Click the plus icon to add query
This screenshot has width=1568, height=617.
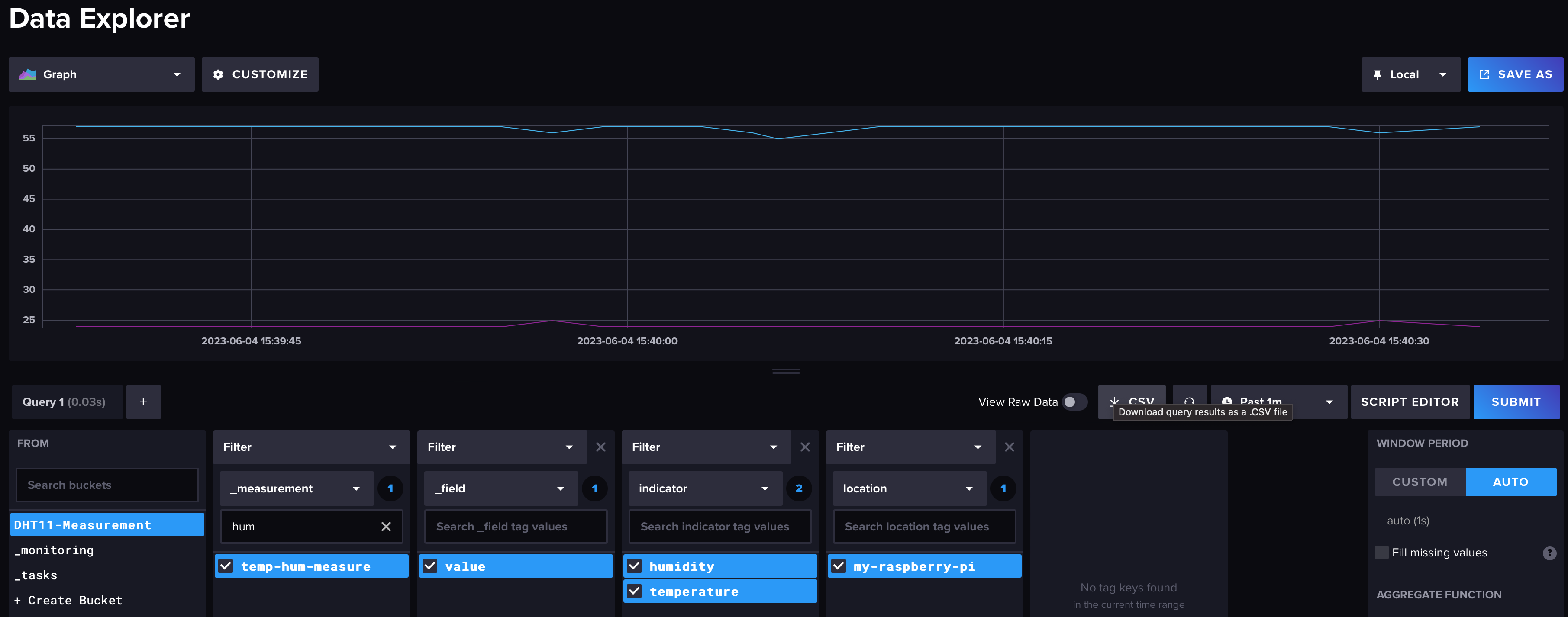(x=143, y=402)
